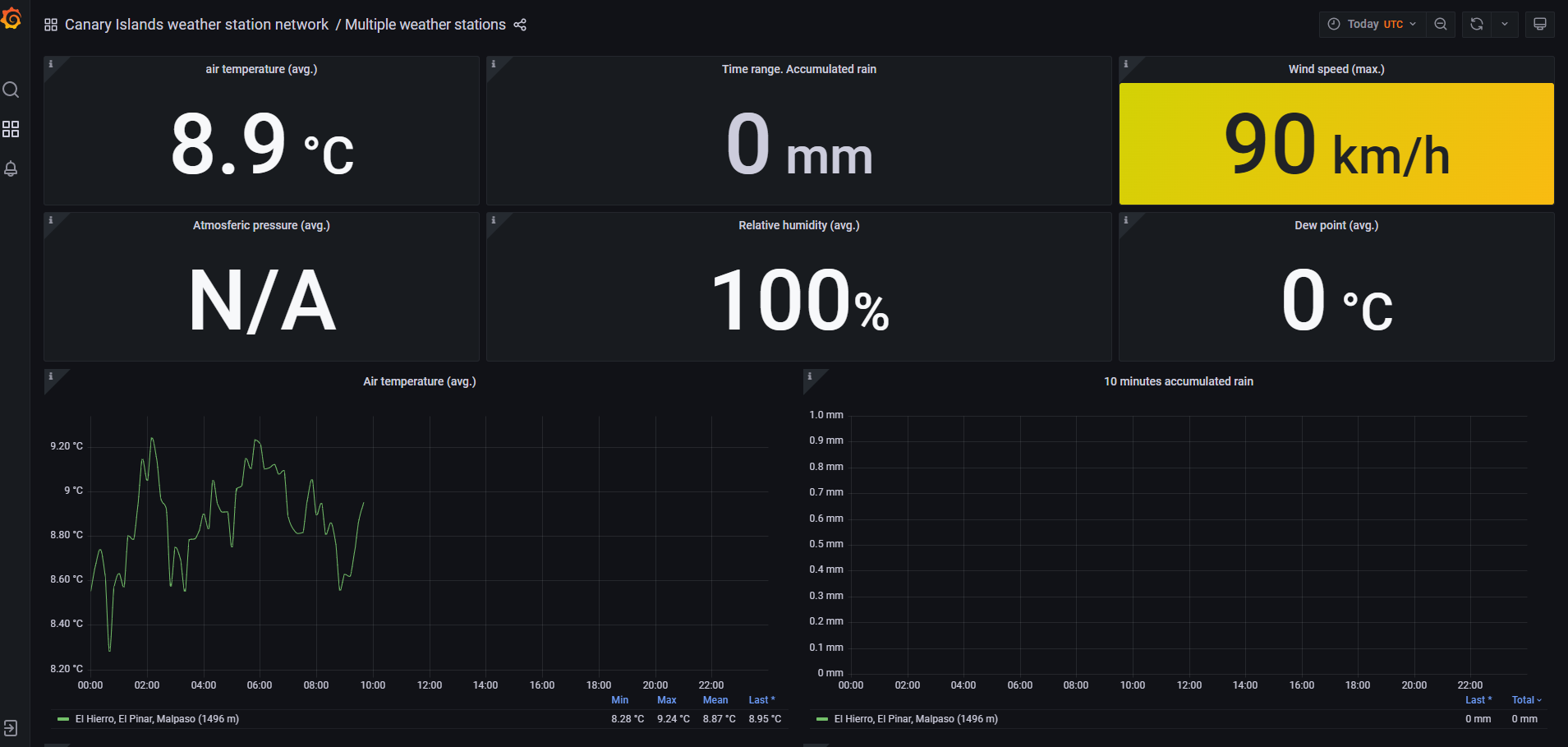
Task: Refresh the dashboard
Action: 1477,24
